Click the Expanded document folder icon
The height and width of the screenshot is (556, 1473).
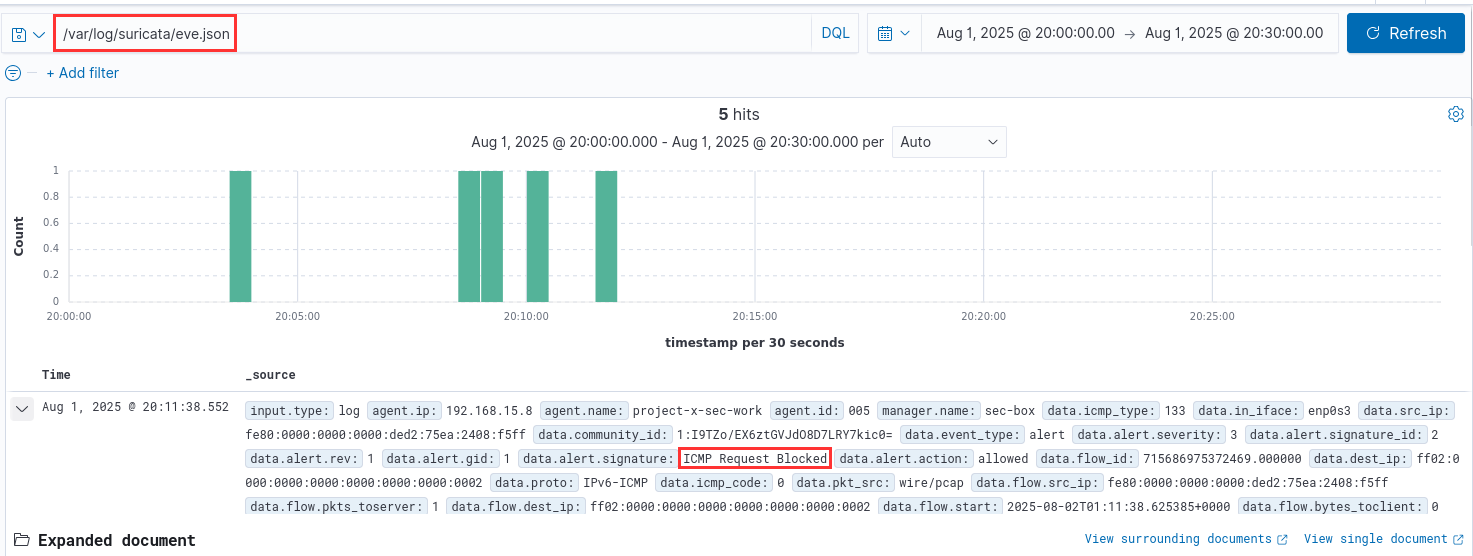(x=21, y=540)
